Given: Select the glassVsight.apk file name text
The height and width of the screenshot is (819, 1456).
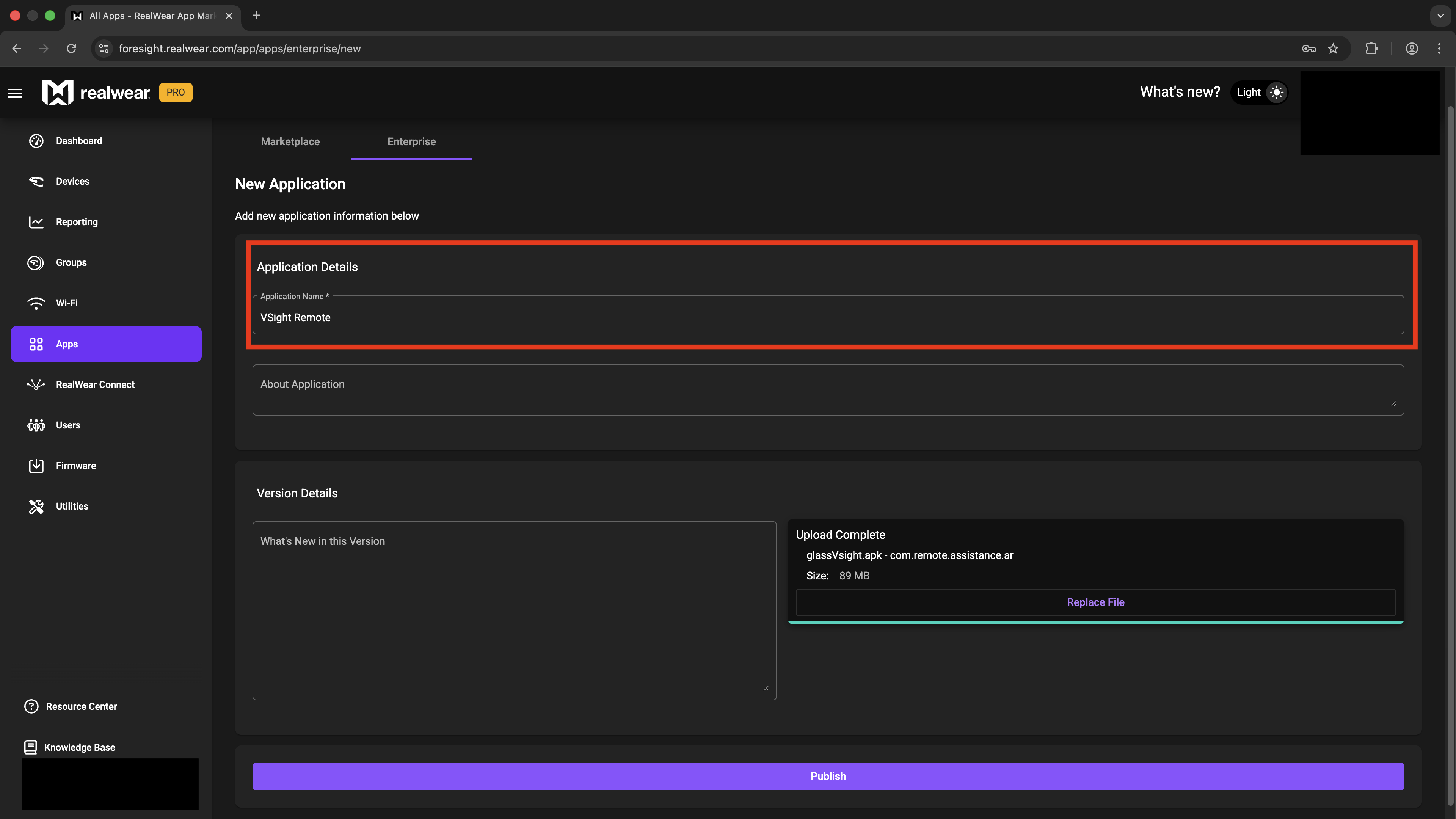Looking at the screenshot, I should click(844, 555).
